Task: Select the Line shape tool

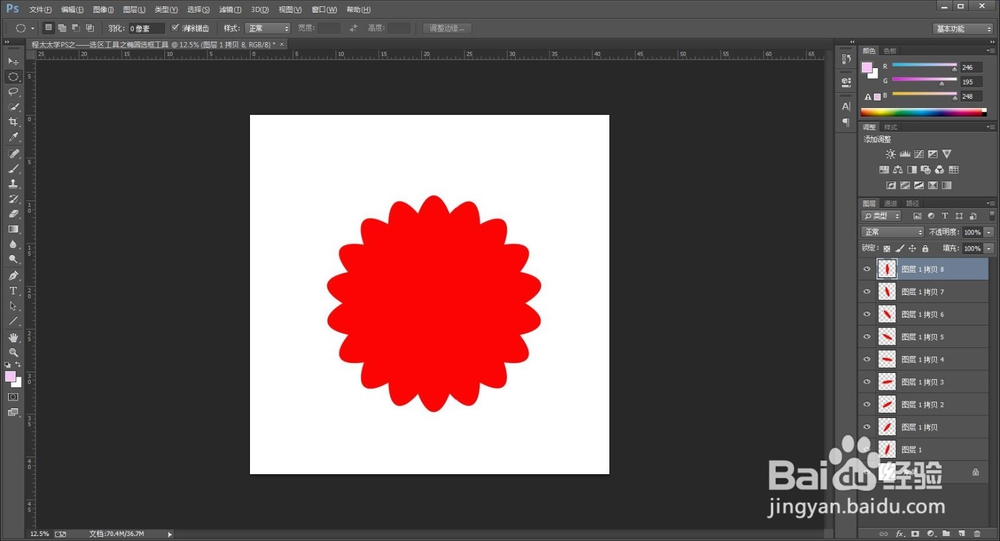Action: coord(13,321)
